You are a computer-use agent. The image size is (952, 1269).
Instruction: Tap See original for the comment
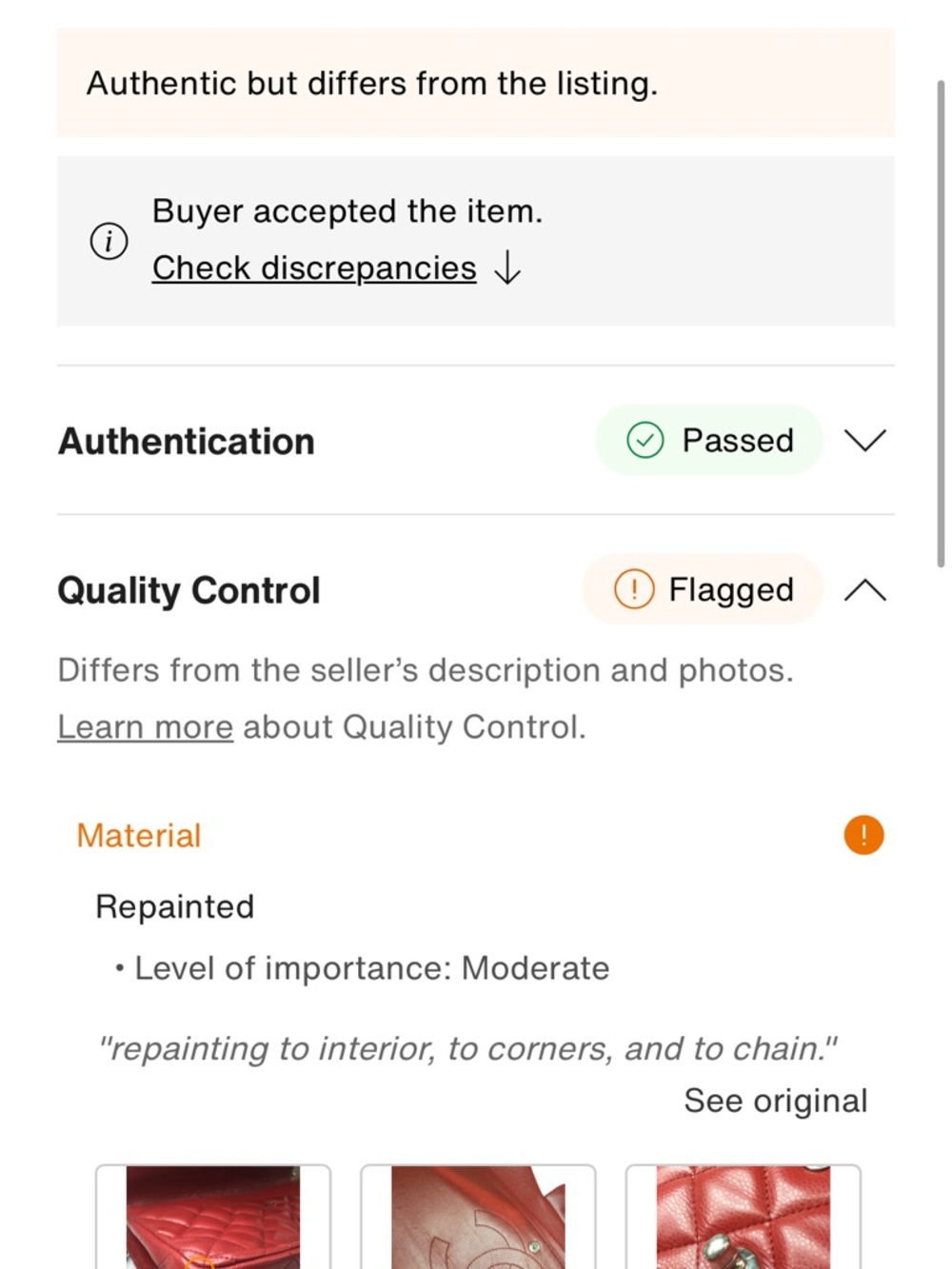tap(775, 1100)
